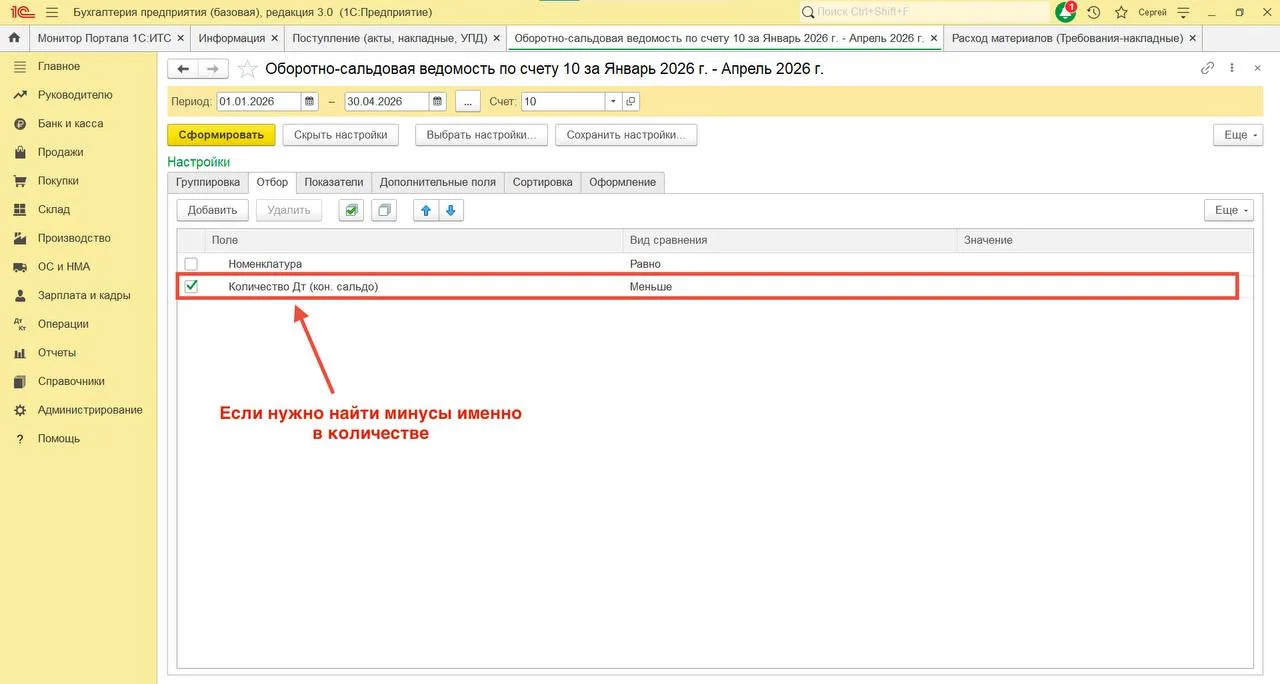The height and width of the screenshot is (684, 1280).
Task: Go to the home start page icon
Action: (x=14, y=38)
